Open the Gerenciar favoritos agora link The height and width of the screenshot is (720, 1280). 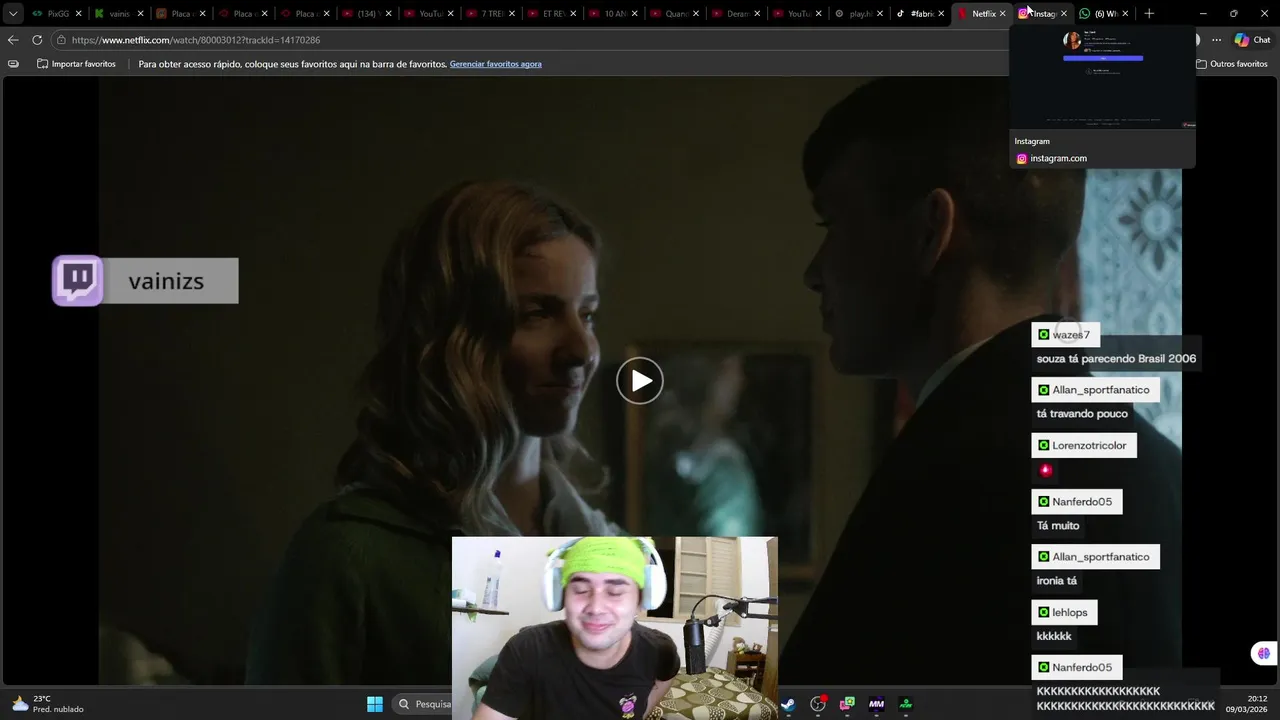(x=495, y=64)
